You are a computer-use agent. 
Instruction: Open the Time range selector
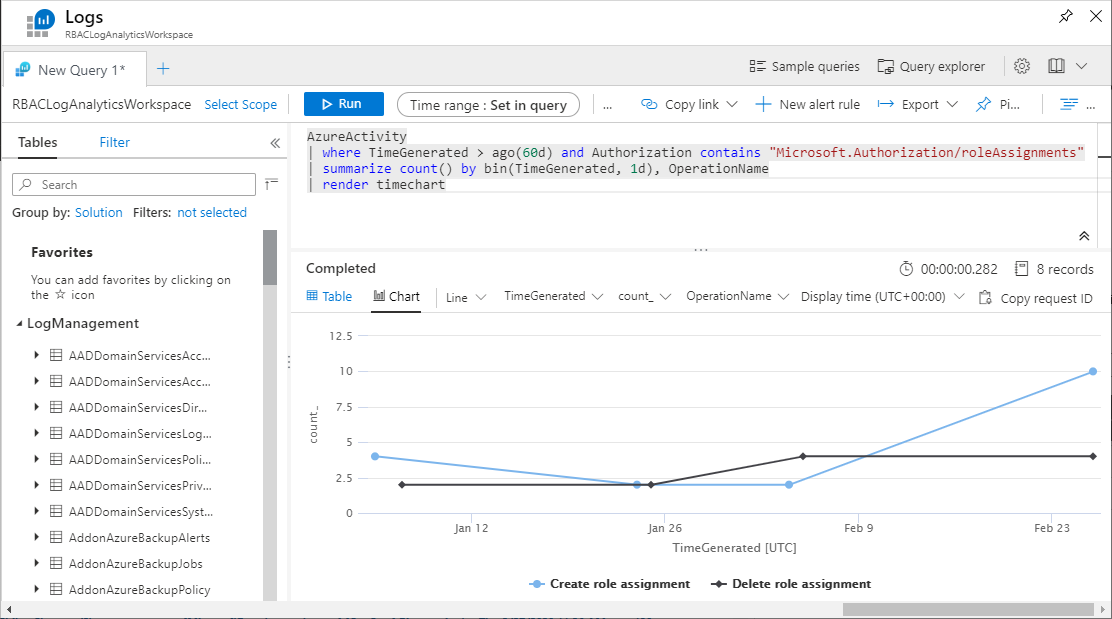click(487, 105)
